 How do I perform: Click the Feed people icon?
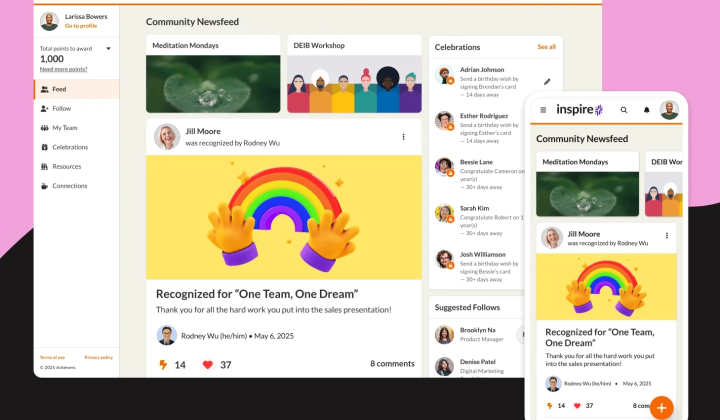click(x=45, y=89)
